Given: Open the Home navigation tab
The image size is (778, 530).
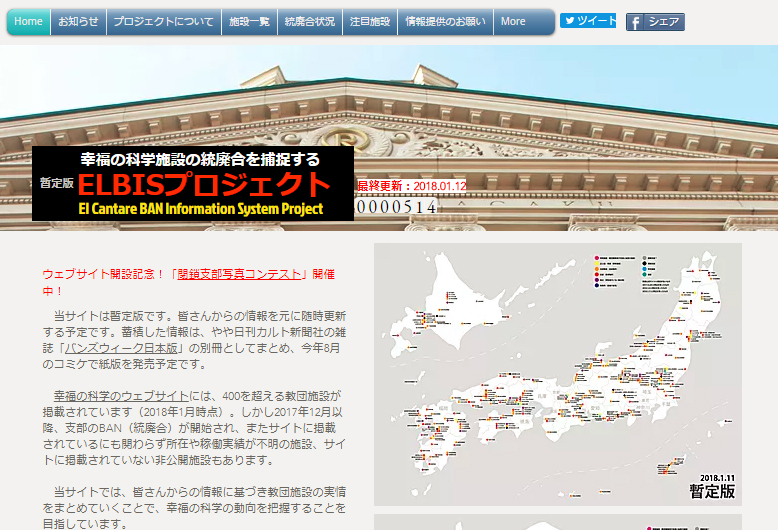Looking at the screenshot, I should coord(28,22).
